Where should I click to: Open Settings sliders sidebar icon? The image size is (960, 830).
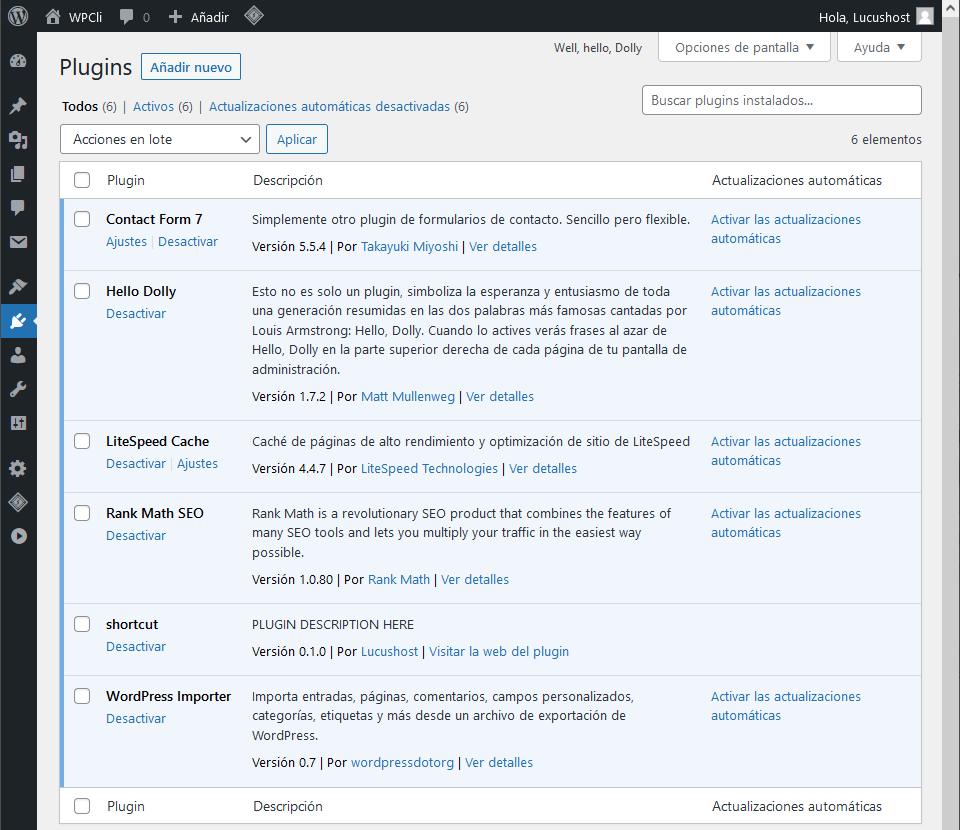(18, 423)
